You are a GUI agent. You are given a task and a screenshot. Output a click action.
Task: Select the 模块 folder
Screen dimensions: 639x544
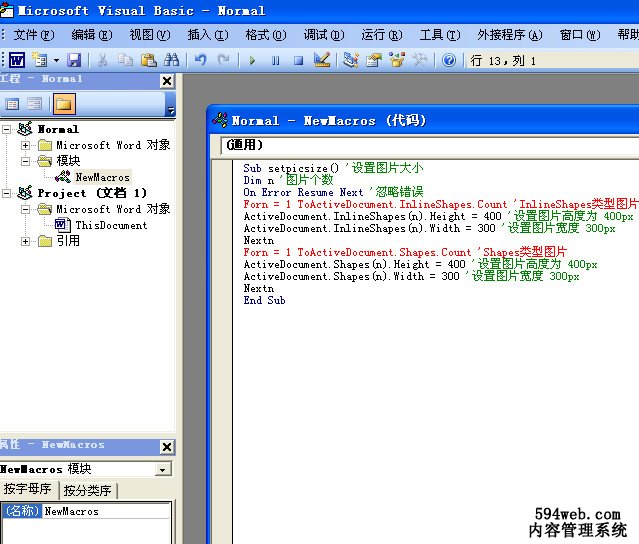tap(68, 161)
